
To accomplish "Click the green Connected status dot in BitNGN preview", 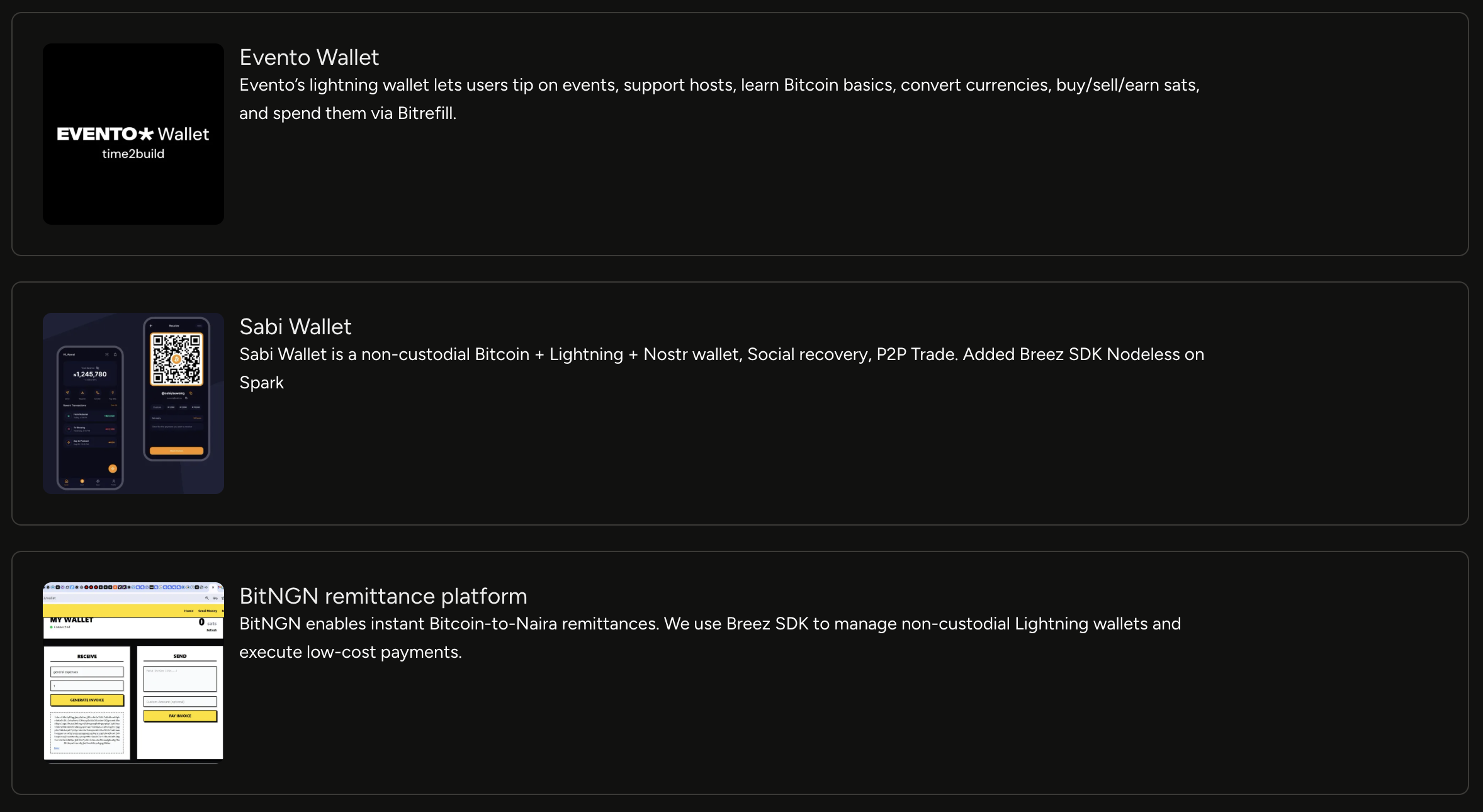I will (x=52, y=627).
